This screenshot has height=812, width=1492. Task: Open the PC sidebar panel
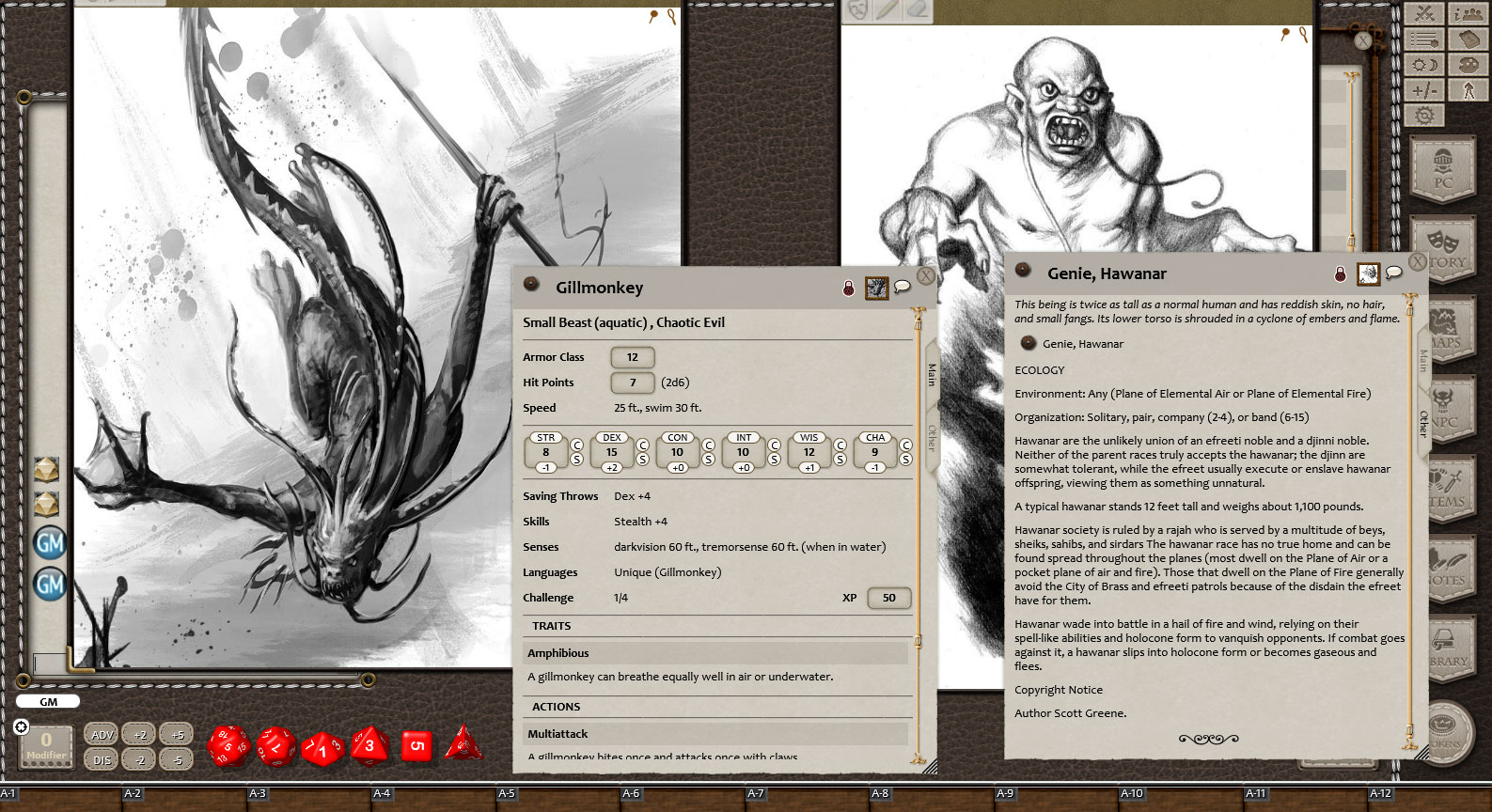click(1443, 169)
